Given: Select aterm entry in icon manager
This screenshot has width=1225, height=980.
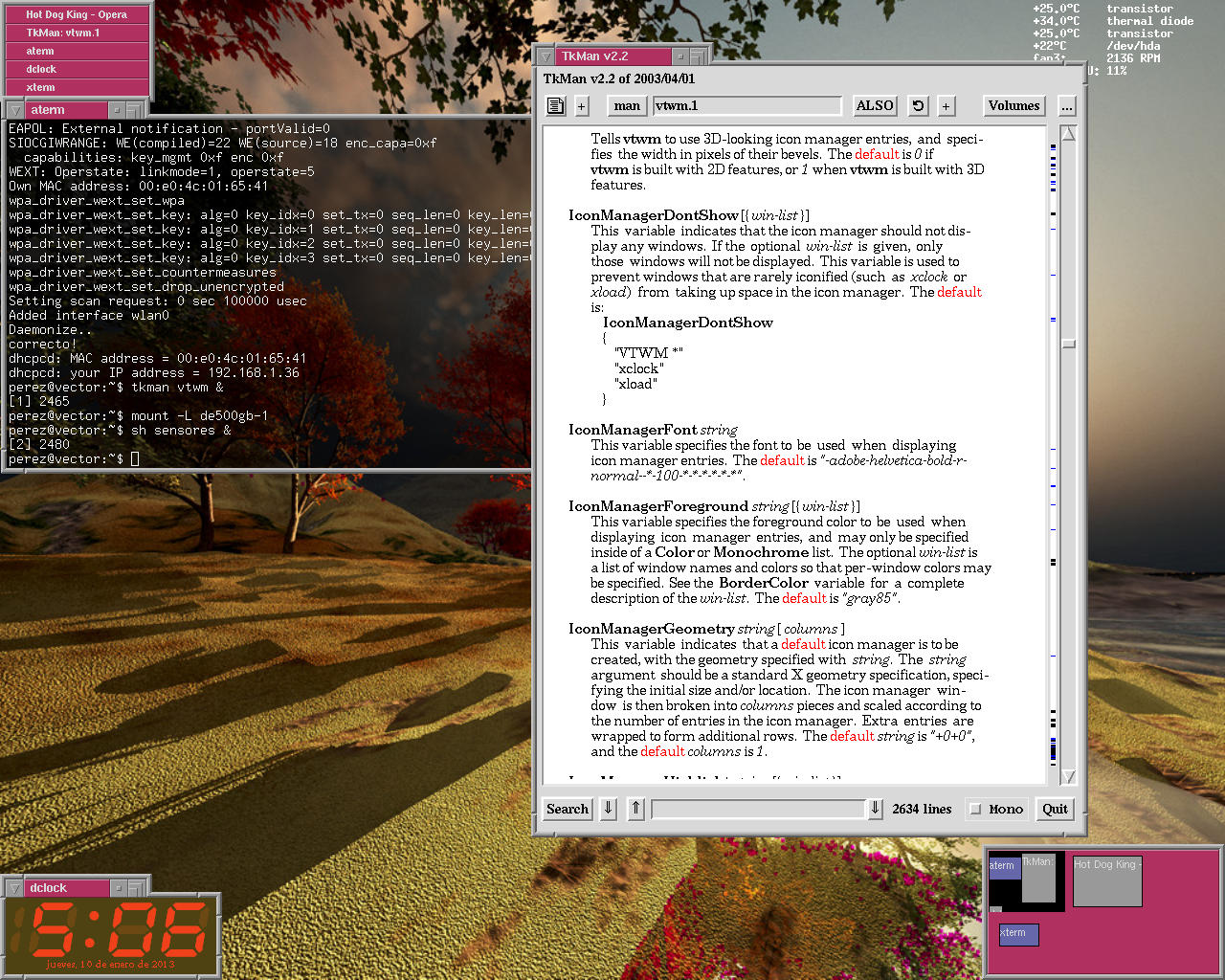Looking at the screenshot, I should click(x=77, y=51).
